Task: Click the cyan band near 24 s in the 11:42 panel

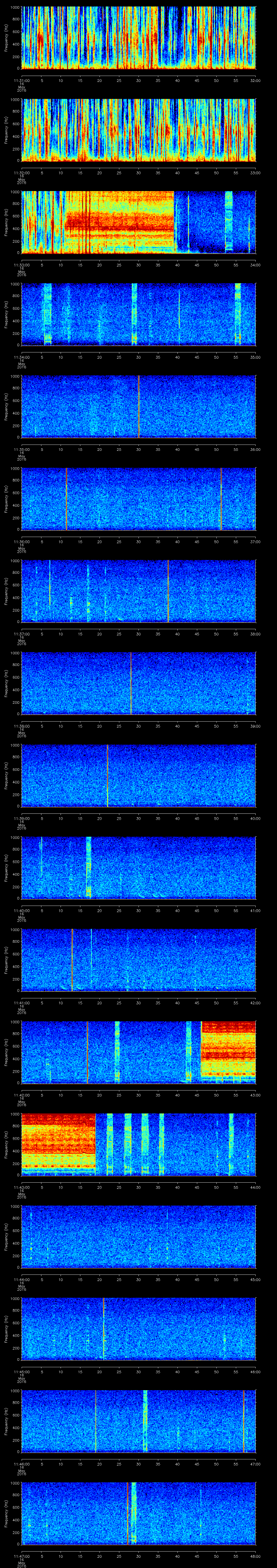Action: (x=117, y=1052)
